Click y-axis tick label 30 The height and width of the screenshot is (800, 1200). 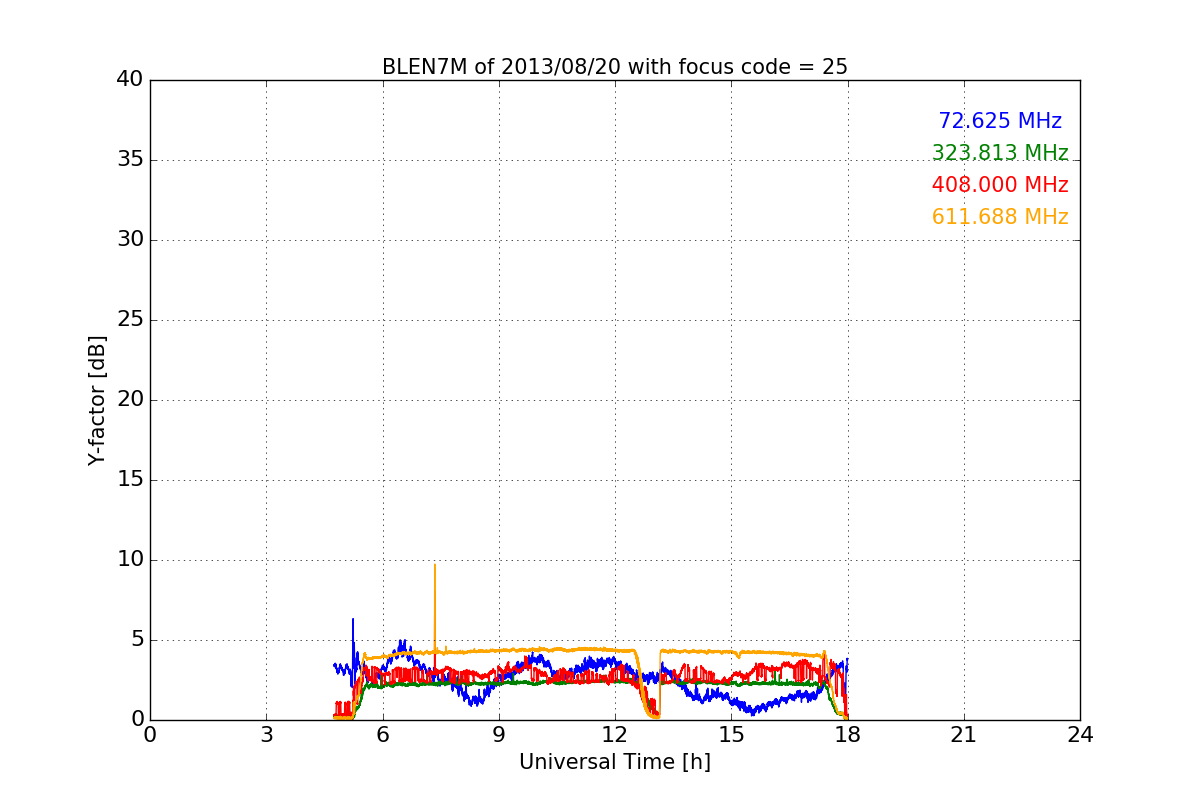[130, 240]
